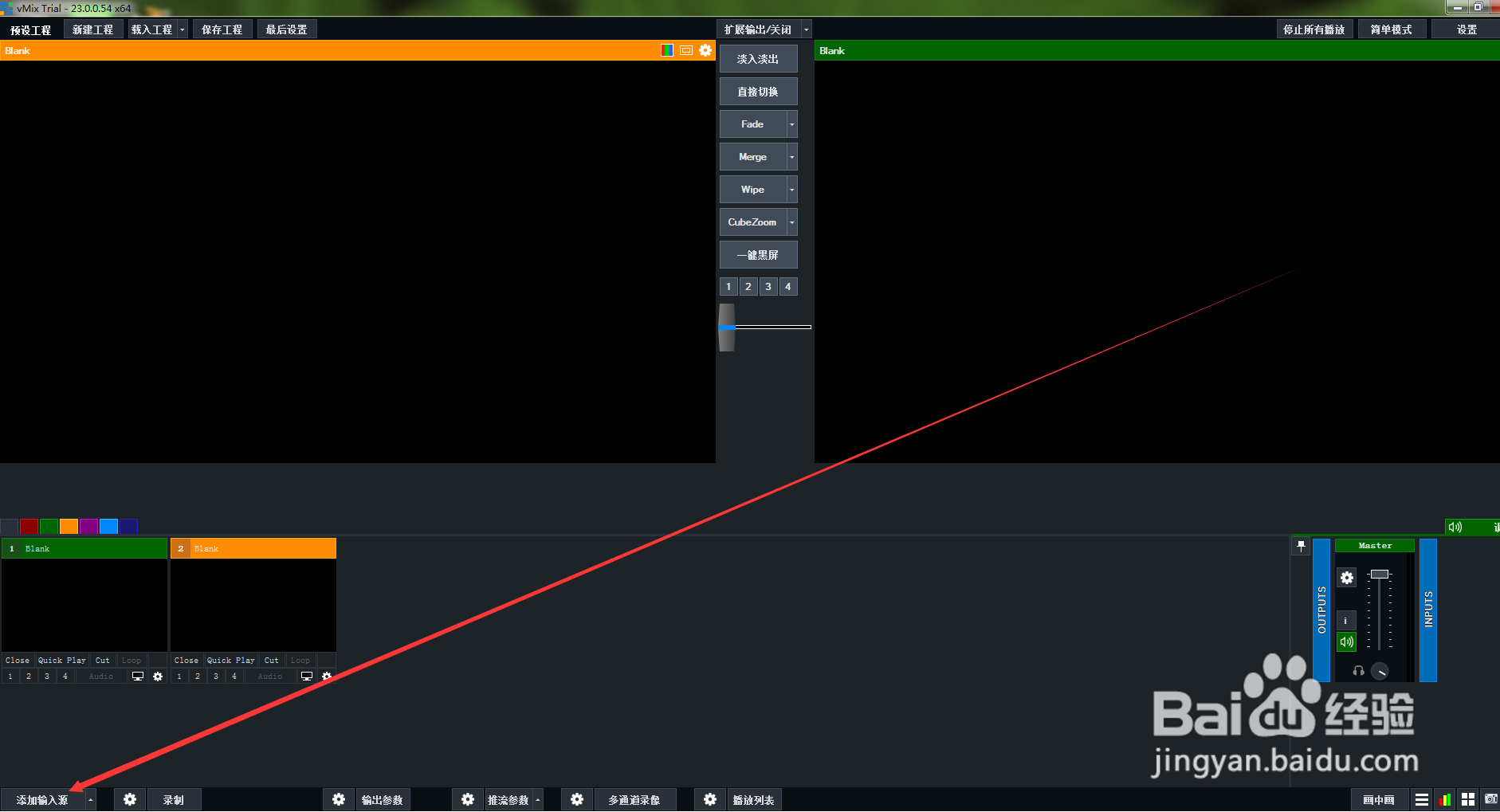Open Master audio settings gear
1500x812 pixels.
(1347, 578)
